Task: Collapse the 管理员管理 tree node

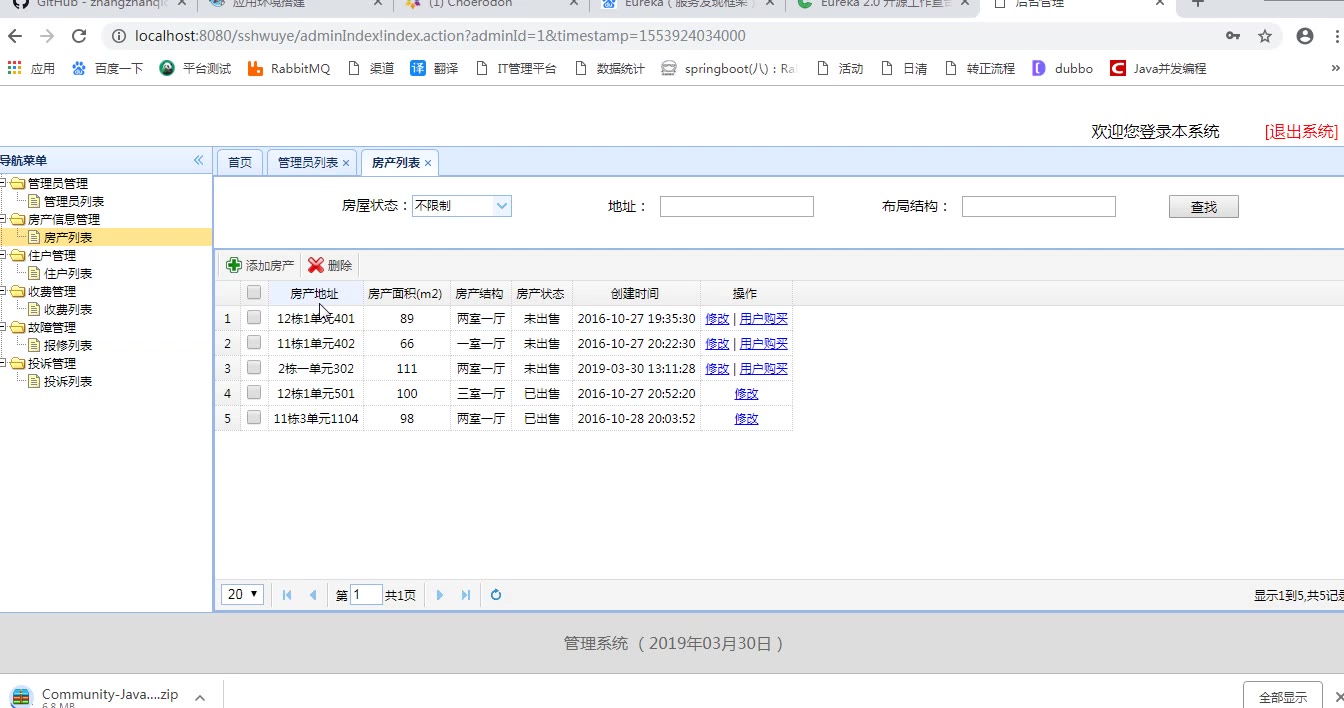Action: [4, 183]
